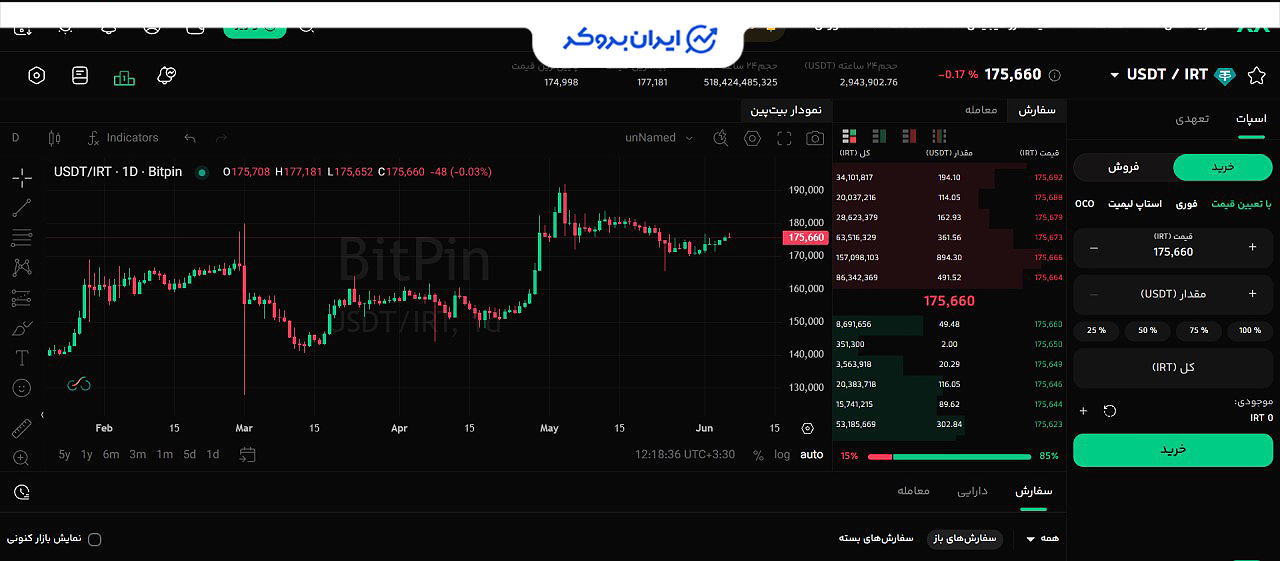Open اسپات spot trading tab

point(1250,119)
